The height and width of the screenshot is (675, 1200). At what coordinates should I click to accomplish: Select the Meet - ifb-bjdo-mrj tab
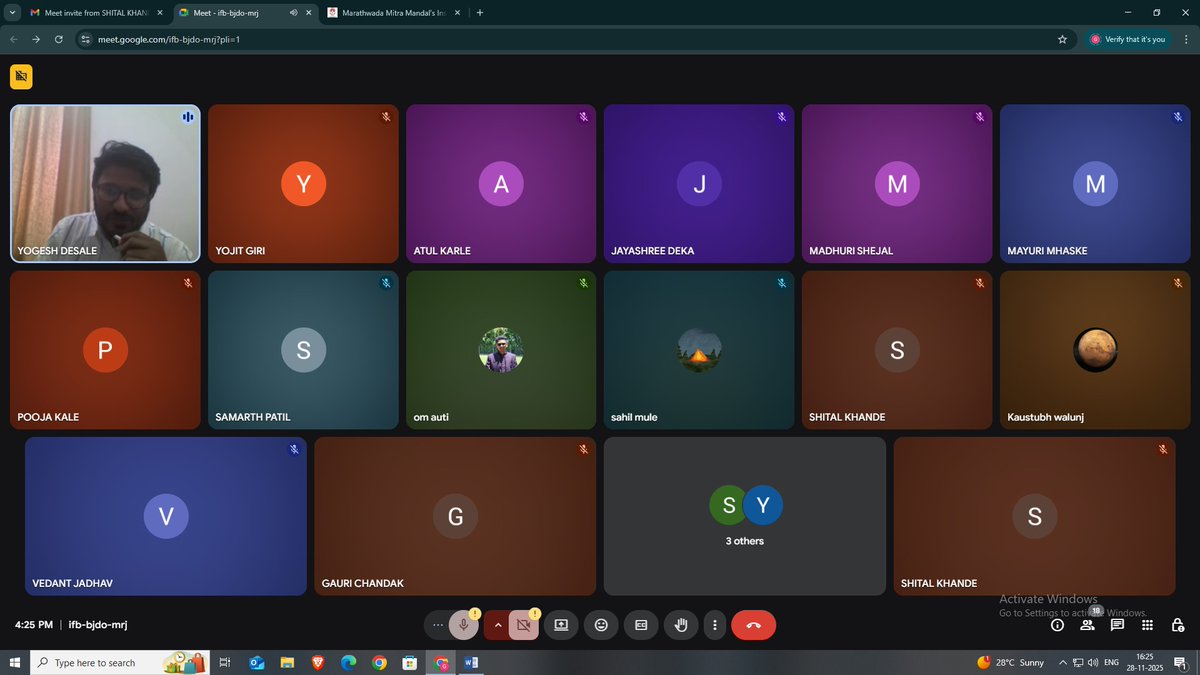tap(243, 13)
